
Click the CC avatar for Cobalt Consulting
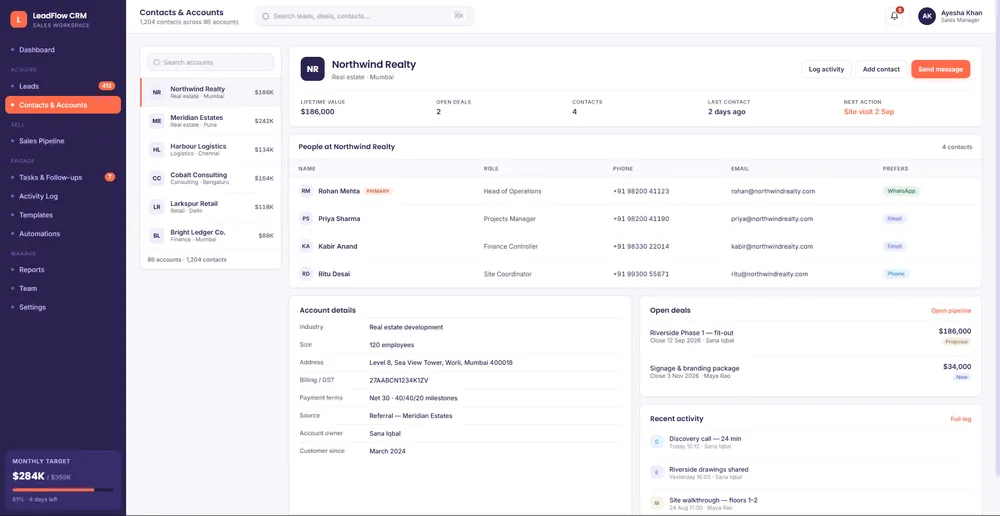tap(156, 178)
